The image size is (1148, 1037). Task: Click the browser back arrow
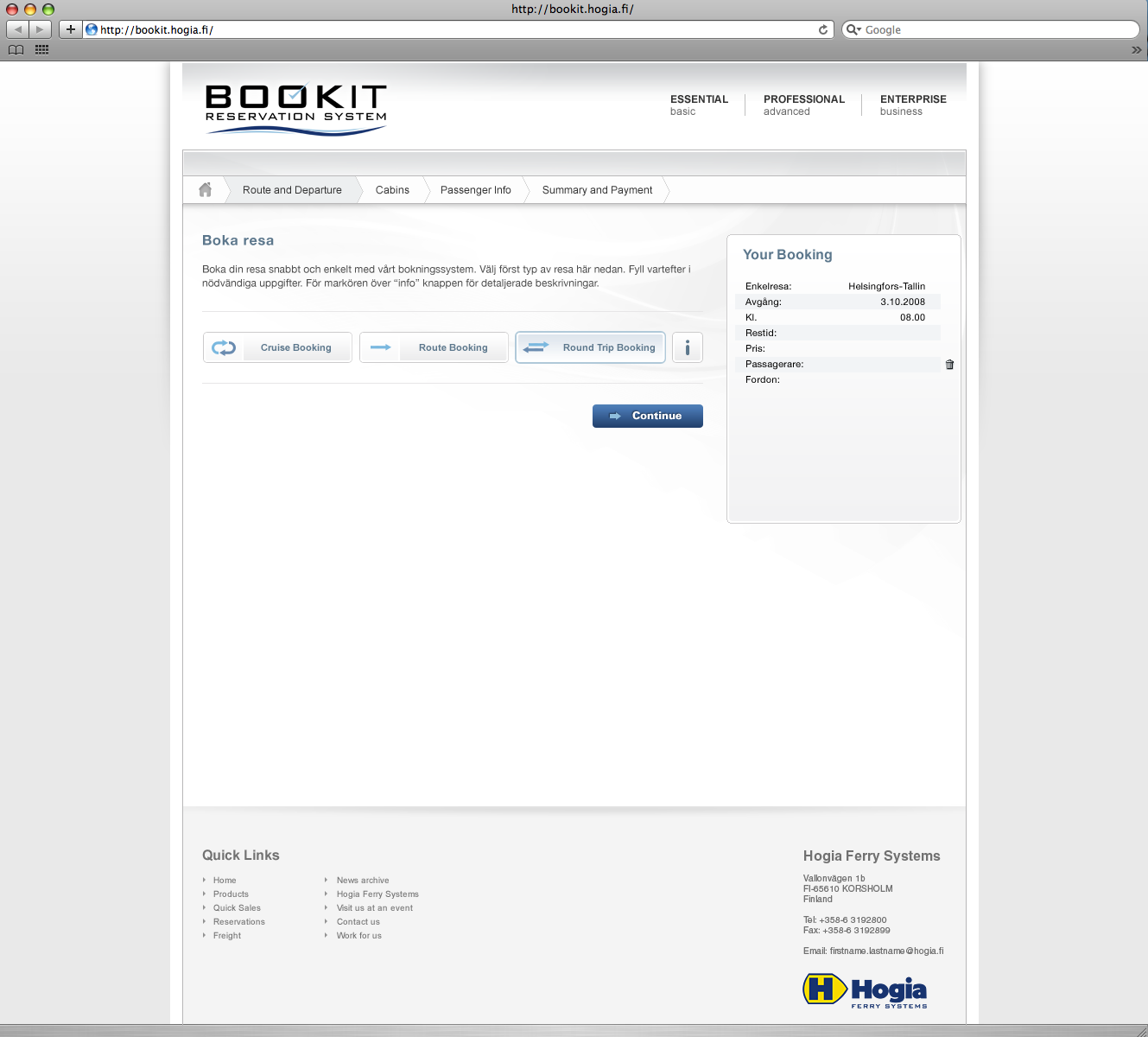pyautogui.click(x=17, y=29)
